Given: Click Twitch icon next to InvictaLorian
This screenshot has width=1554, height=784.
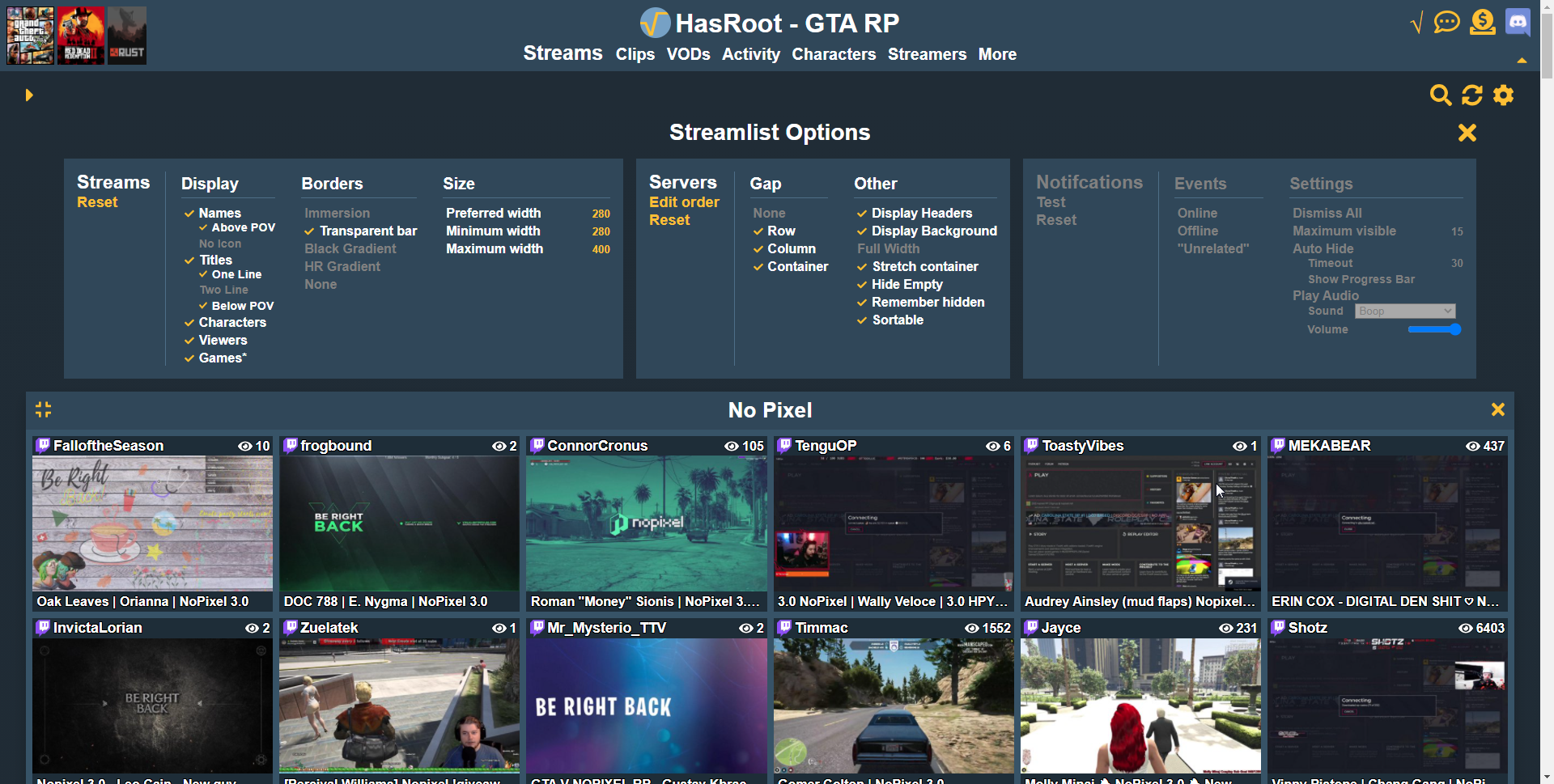Looking at the screenshot, I should click(43, 628).
